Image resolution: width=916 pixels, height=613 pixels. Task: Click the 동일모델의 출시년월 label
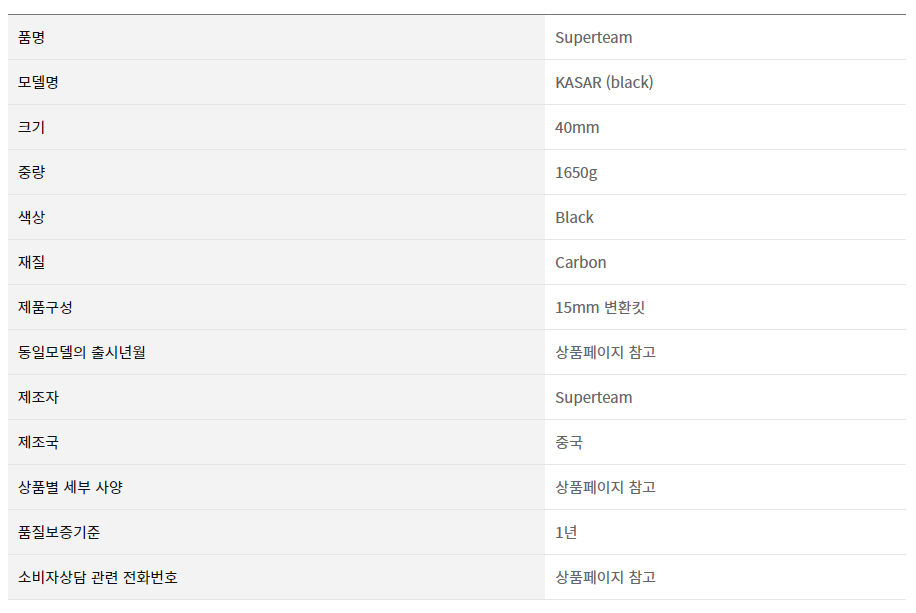click(x=82, y=352)
